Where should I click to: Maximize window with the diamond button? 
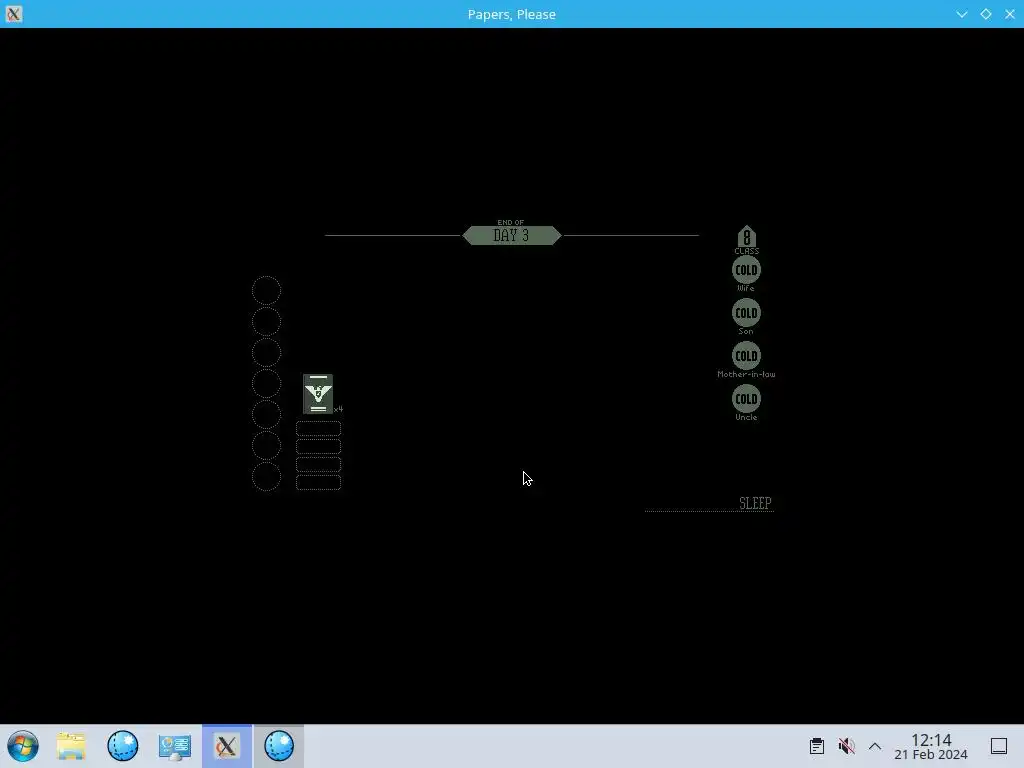[986, 14]
